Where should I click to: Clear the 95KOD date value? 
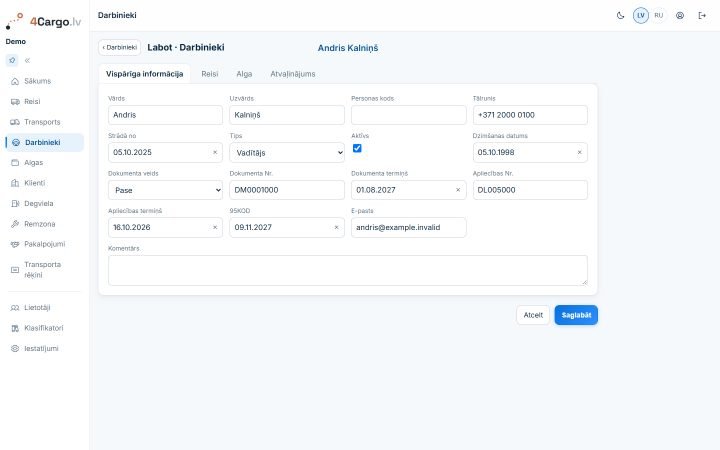[336, 227]
